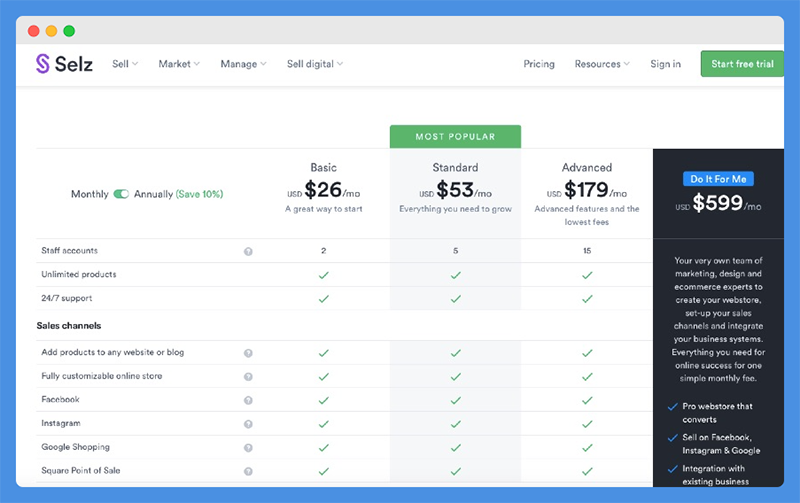Click the $179/mo Advanced price
Image resolution: width=800 pixels, height=503 pixels.
pos(587,190)
